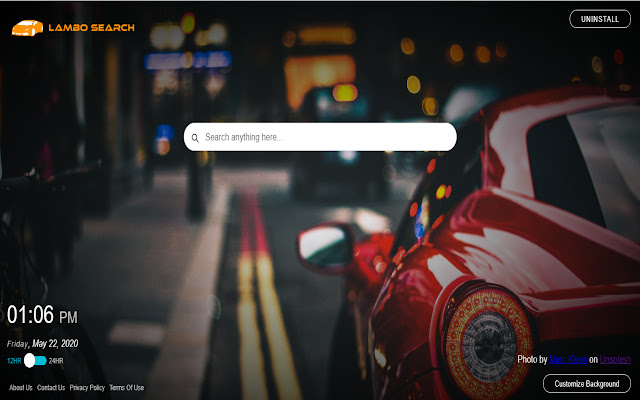Click the orange Lambo car logo icon
Image resolution: width=640 pixels, height=400 pixels.
(x=27, y=28)
